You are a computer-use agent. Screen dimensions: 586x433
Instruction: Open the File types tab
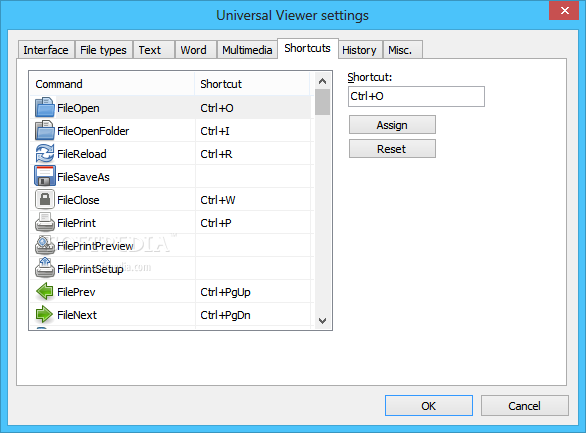(104, 50)
